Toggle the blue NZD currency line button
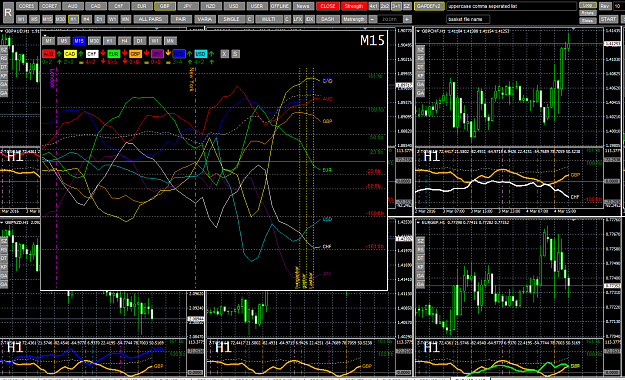The width and height of the screenshot is (625, 380). pos(179,54)
